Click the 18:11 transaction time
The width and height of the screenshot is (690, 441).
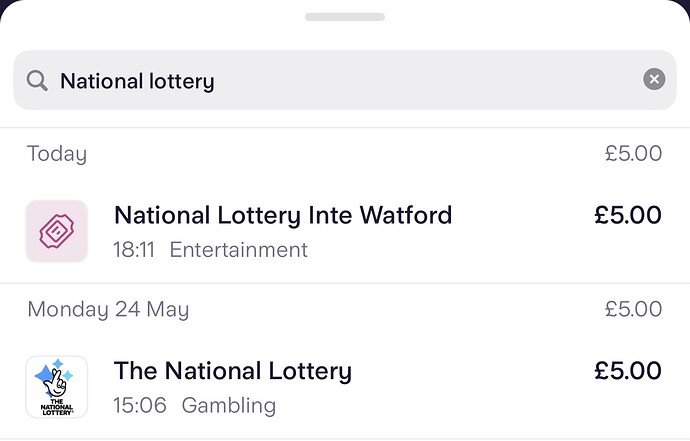click(x=134, y=249)
